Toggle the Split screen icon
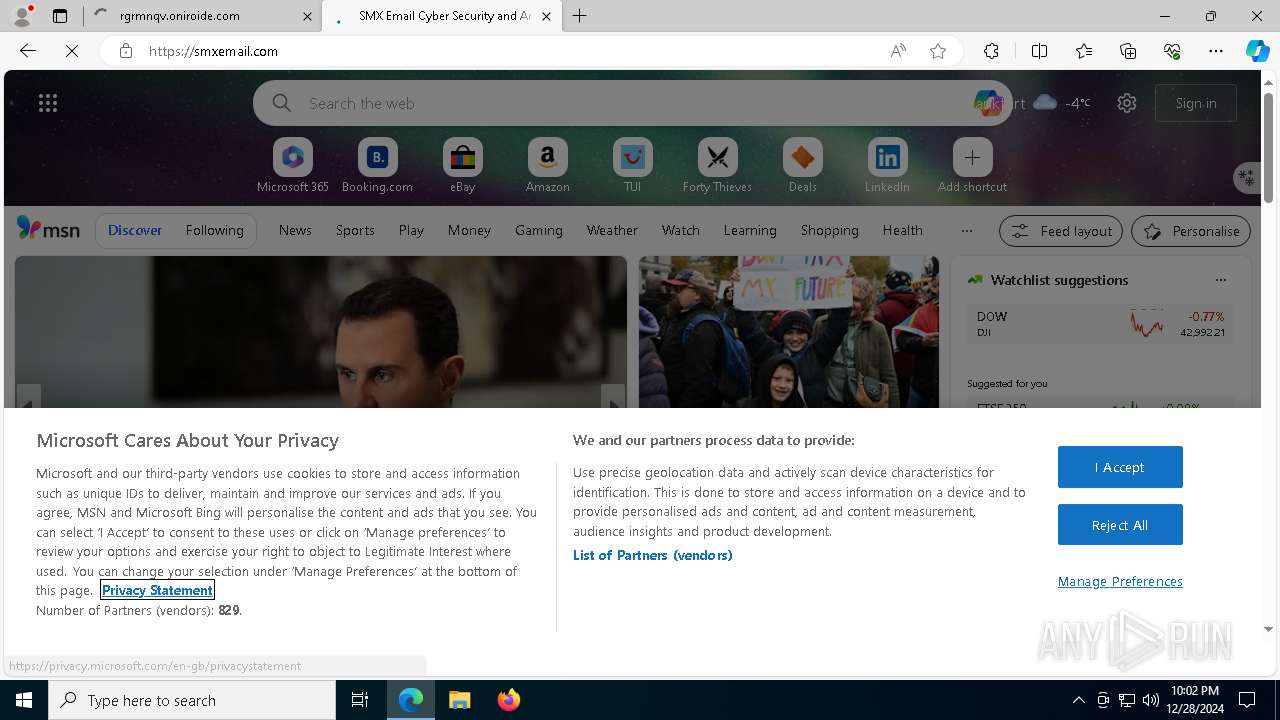The height and width of the screenshot is (720, 1280). click(x=1039, y=51)
